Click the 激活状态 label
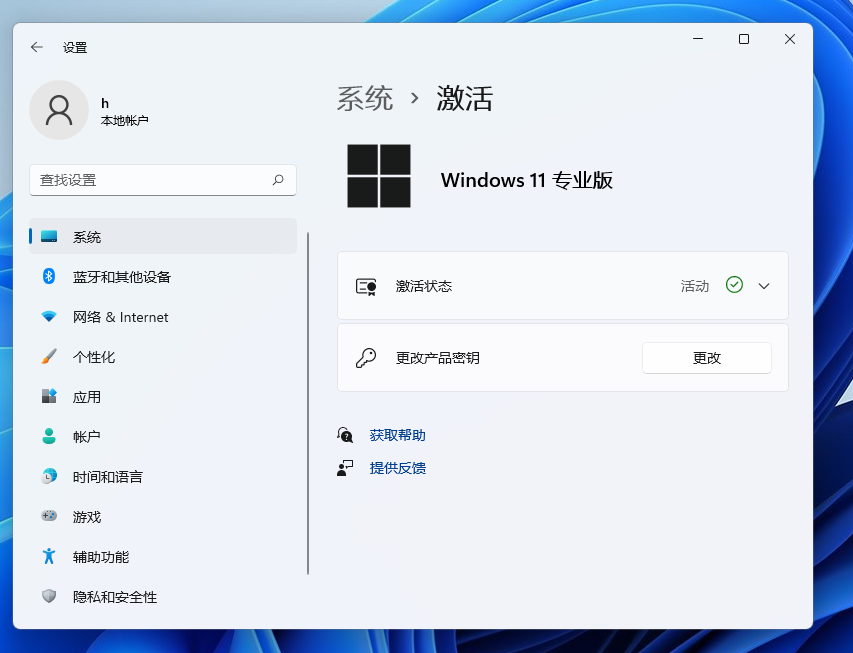This screenshot has height=653, width=853. (423, 286)
